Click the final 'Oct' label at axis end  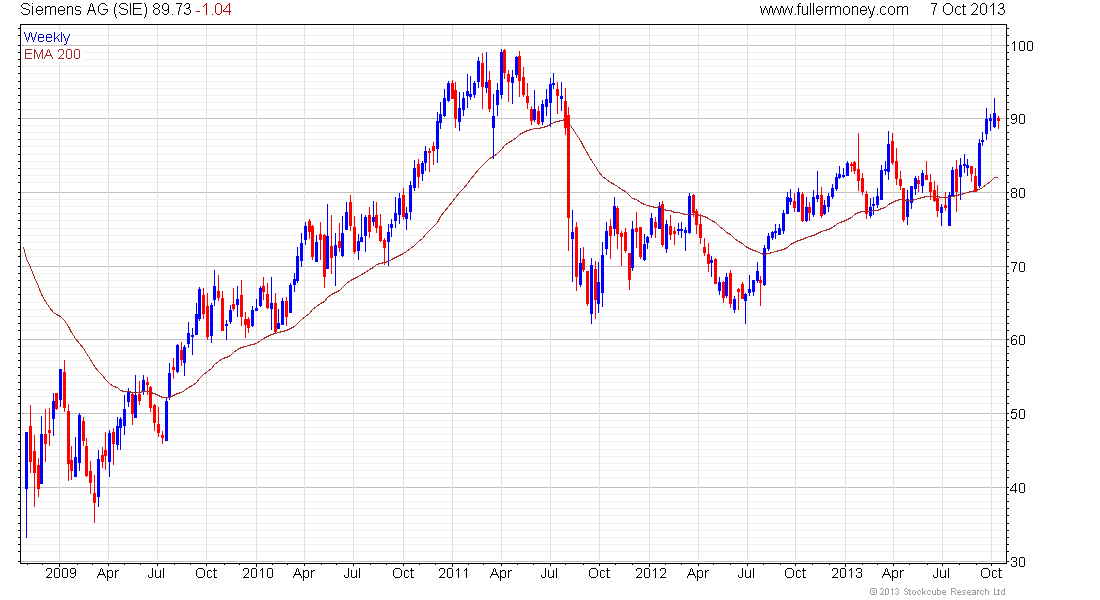point(991,573)
